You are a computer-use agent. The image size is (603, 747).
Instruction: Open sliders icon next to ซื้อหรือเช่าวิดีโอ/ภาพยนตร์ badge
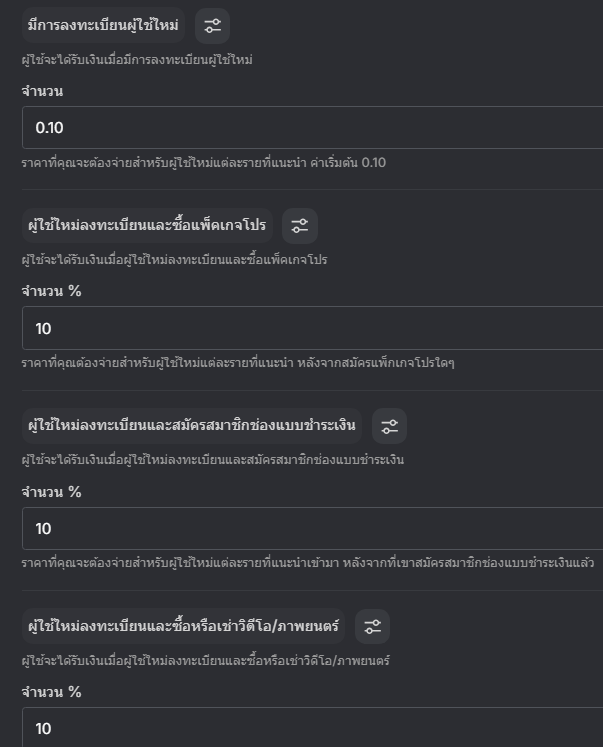[x=372, y=626]
